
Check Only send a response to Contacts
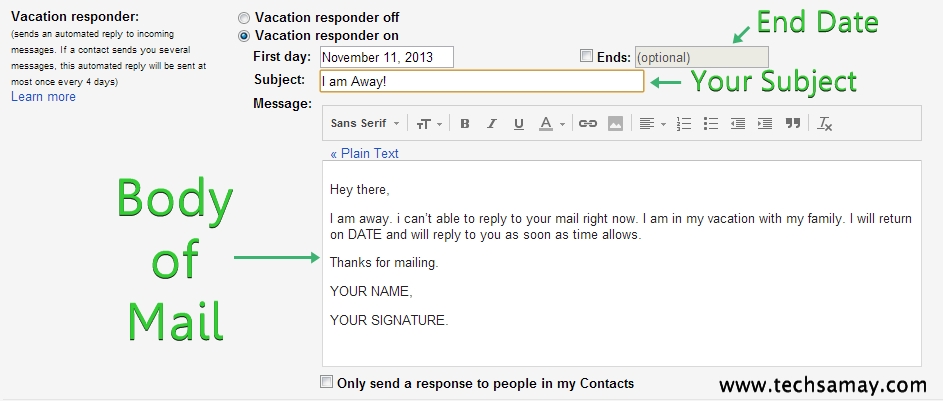[x=326, y=382]
